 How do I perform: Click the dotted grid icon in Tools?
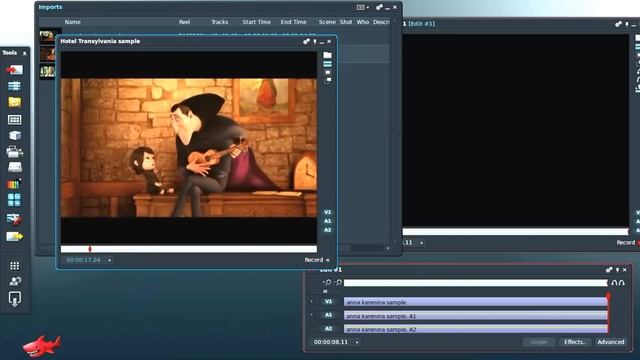coord(14,266)
